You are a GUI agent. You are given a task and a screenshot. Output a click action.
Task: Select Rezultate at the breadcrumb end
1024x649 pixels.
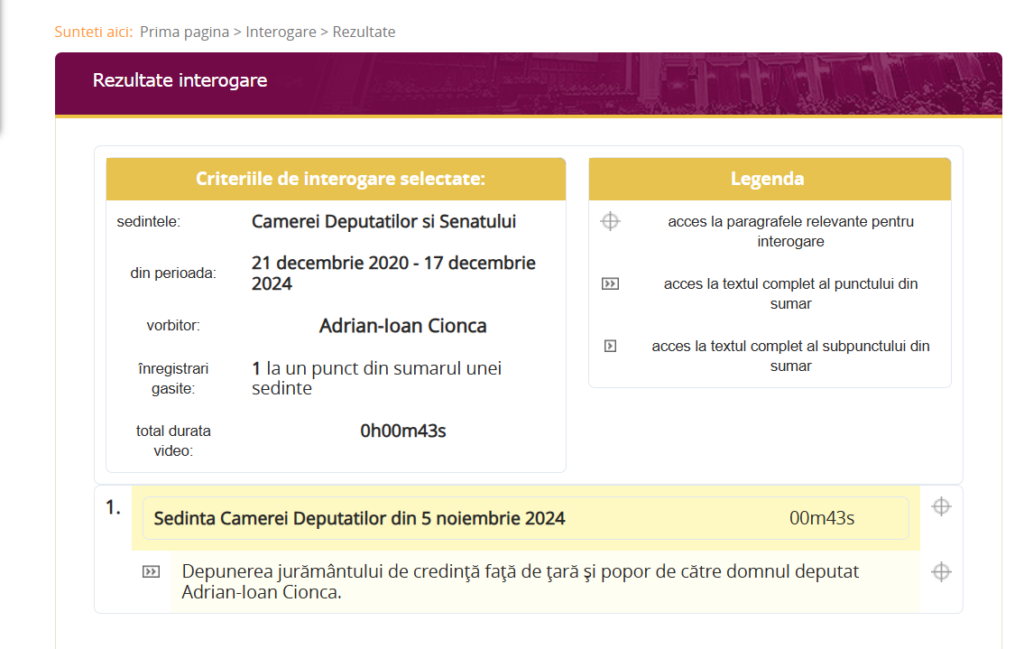pyautogui.click(x=364, y=32)
